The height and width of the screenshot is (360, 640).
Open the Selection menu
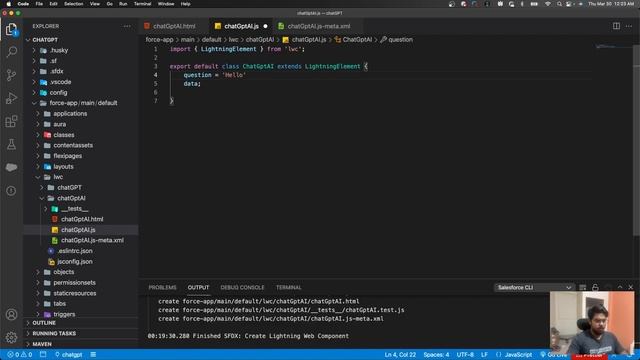73,4
